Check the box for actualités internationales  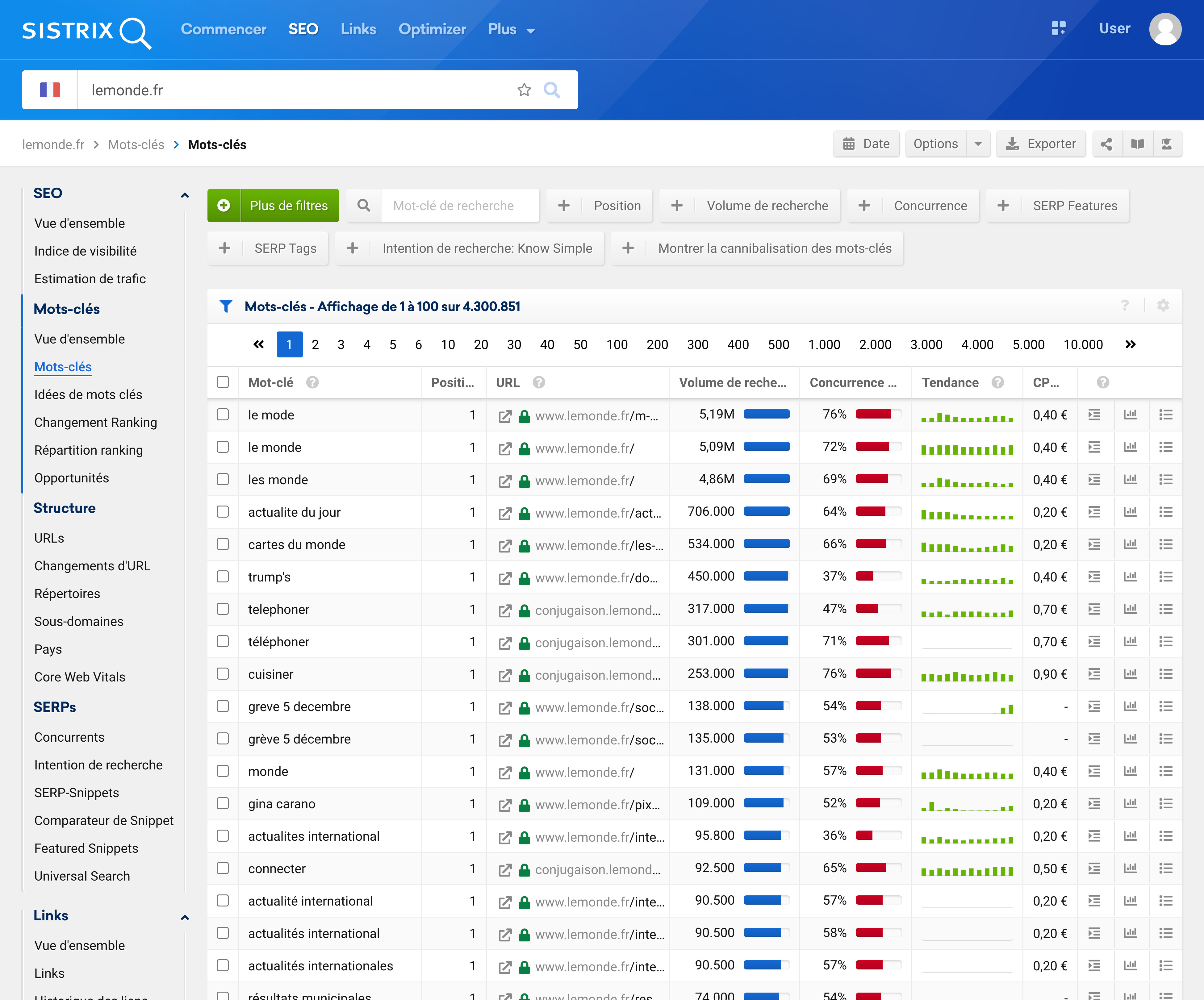[x=223, y=965]
